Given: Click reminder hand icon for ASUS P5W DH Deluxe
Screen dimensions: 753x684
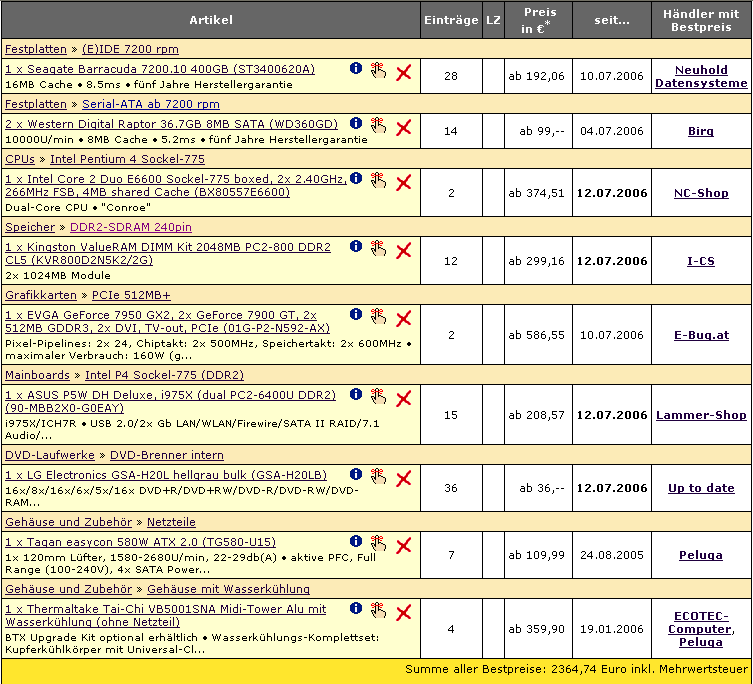Looking at the screenshot, I should tap(378, 396).
